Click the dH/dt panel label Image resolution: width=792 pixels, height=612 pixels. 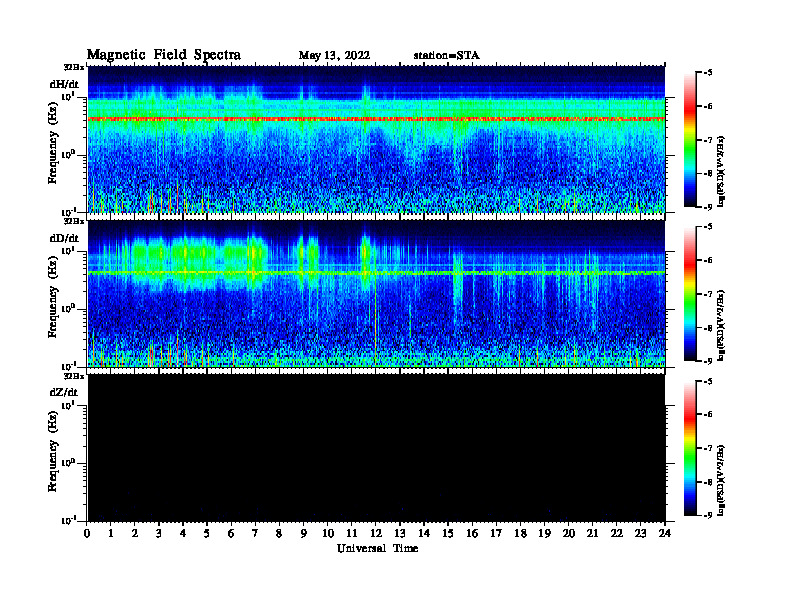(x=64, y=84)
